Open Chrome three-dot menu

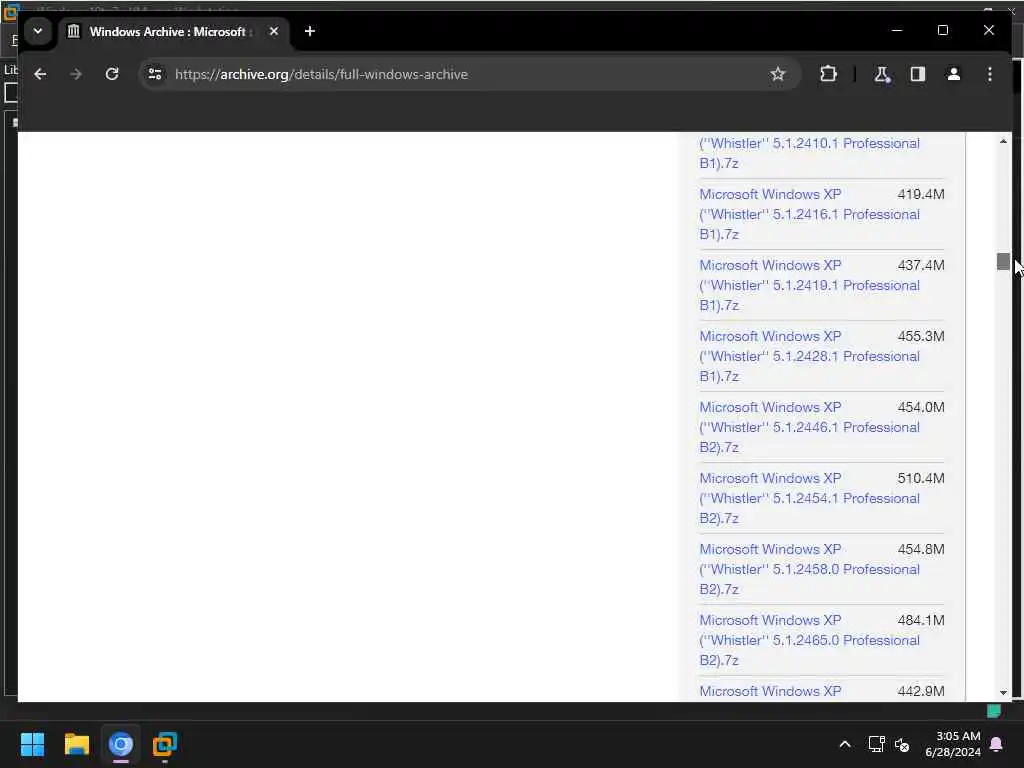pos(990,74)
